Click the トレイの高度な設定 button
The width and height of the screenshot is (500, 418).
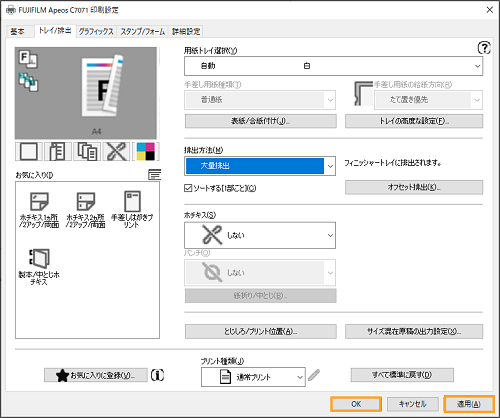click(x=414, y=121)
